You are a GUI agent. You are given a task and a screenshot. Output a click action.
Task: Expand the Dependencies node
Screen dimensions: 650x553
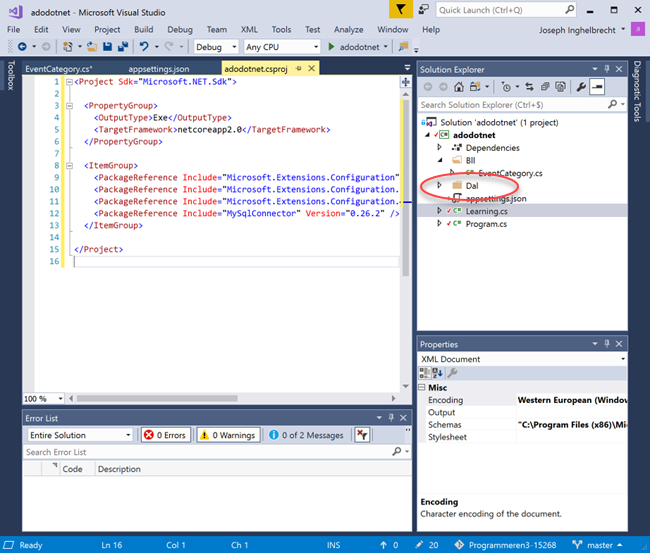pyautogui.click(x=439, y=147)
